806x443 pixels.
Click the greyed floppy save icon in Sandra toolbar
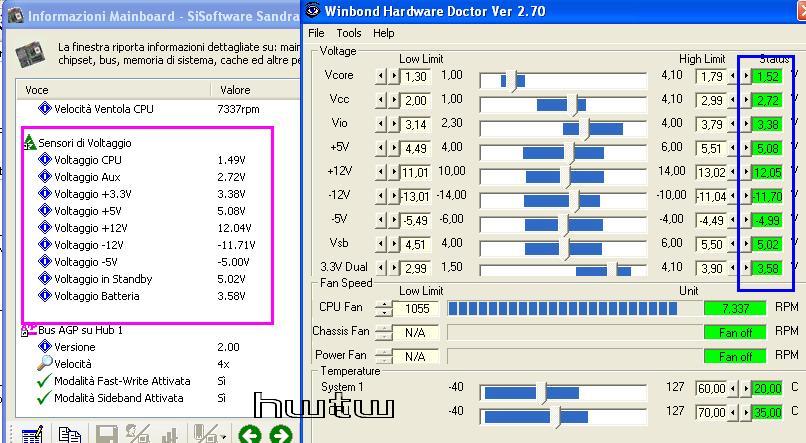(107, 435)
